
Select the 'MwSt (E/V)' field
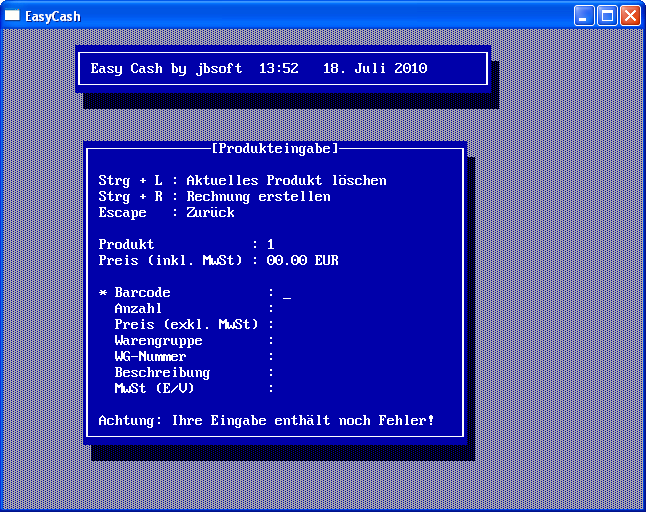pyautogui.click(x=154, y=388)
